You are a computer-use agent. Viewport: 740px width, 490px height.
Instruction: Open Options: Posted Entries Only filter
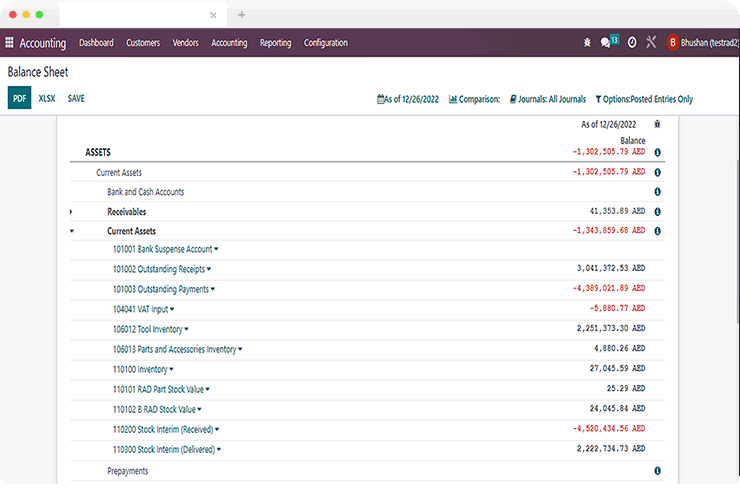(644, 99)
